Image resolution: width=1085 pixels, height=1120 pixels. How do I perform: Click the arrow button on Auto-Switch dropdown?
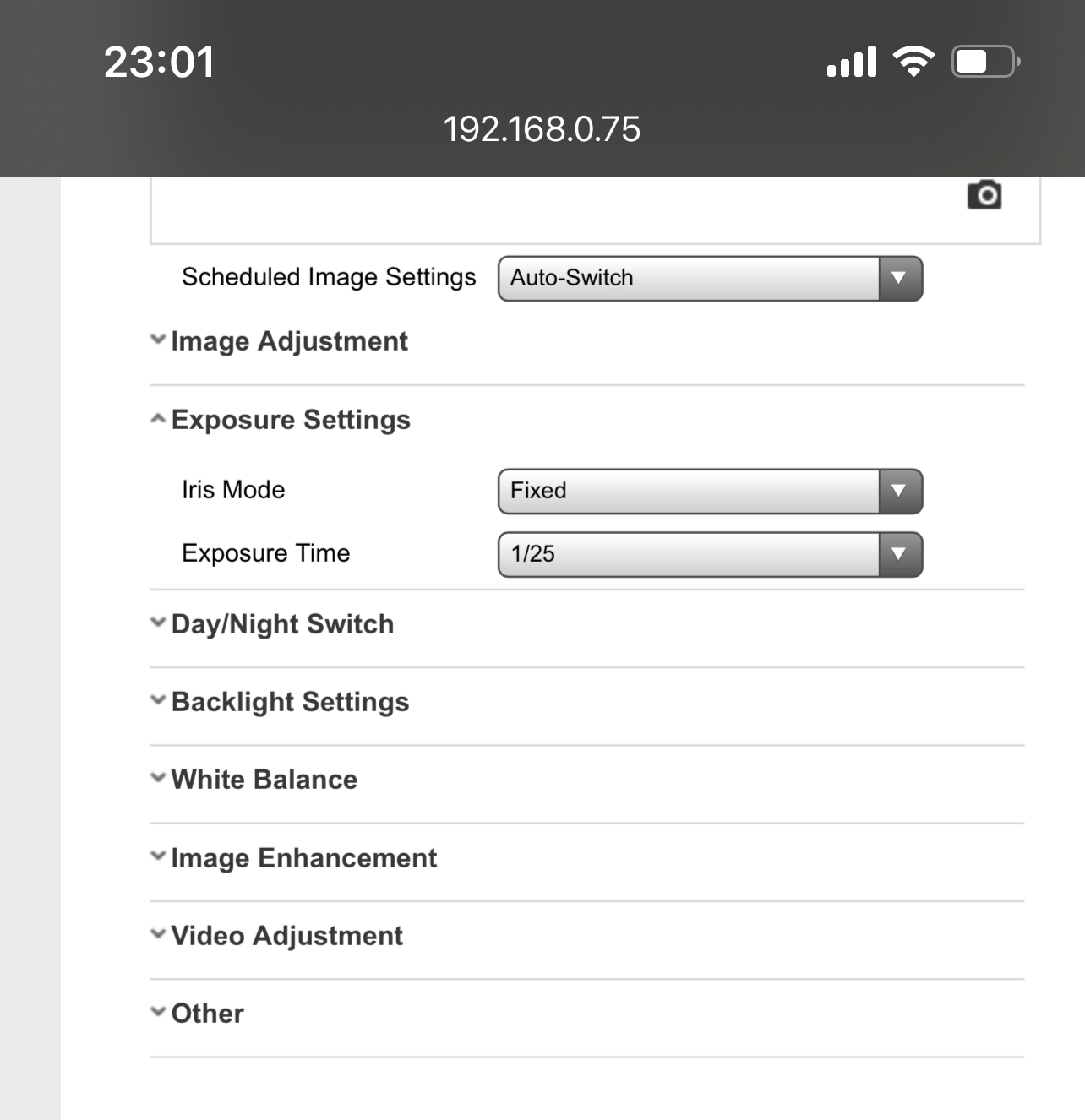coord(899,278)
